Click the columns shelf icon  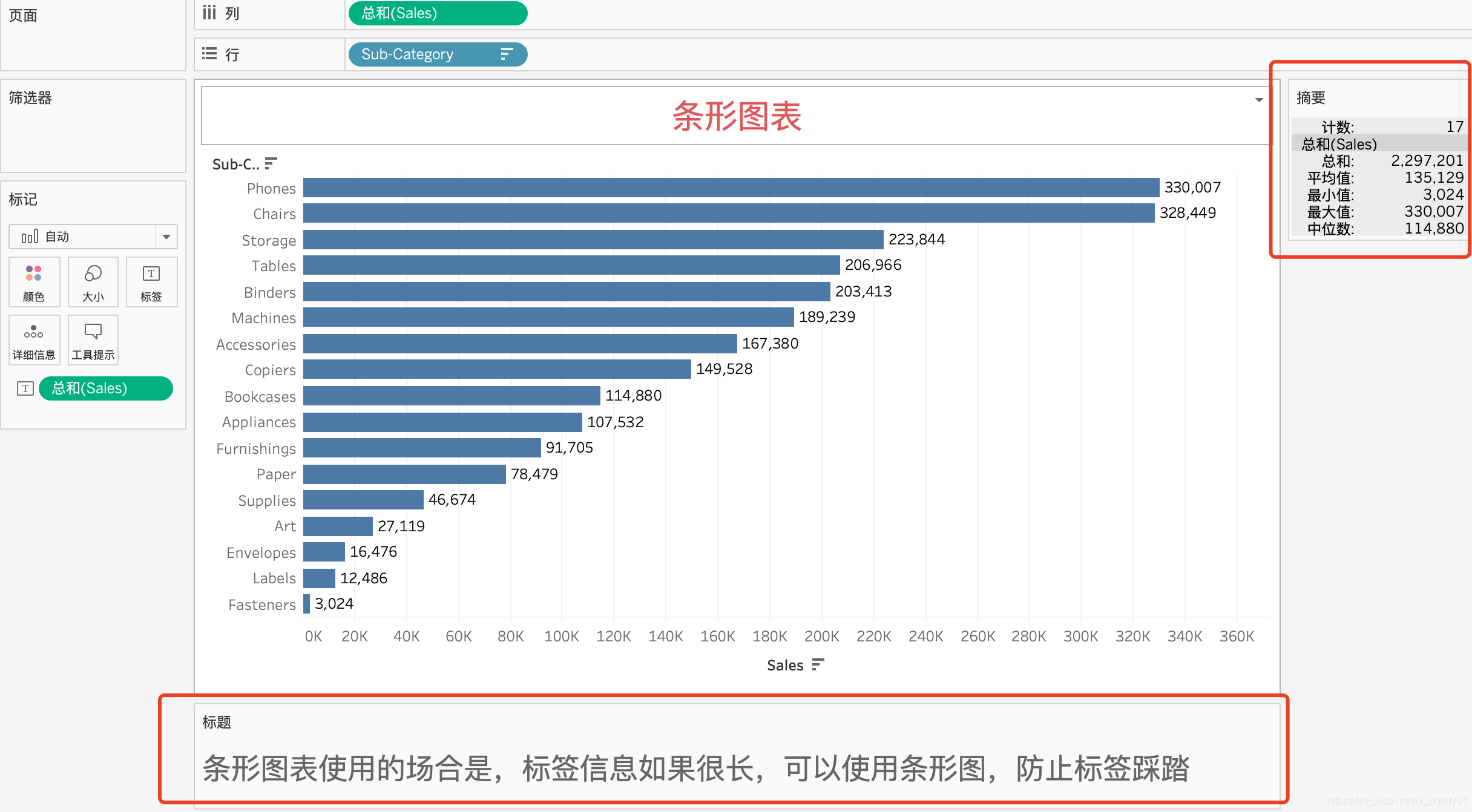click(x=209, y=13)
